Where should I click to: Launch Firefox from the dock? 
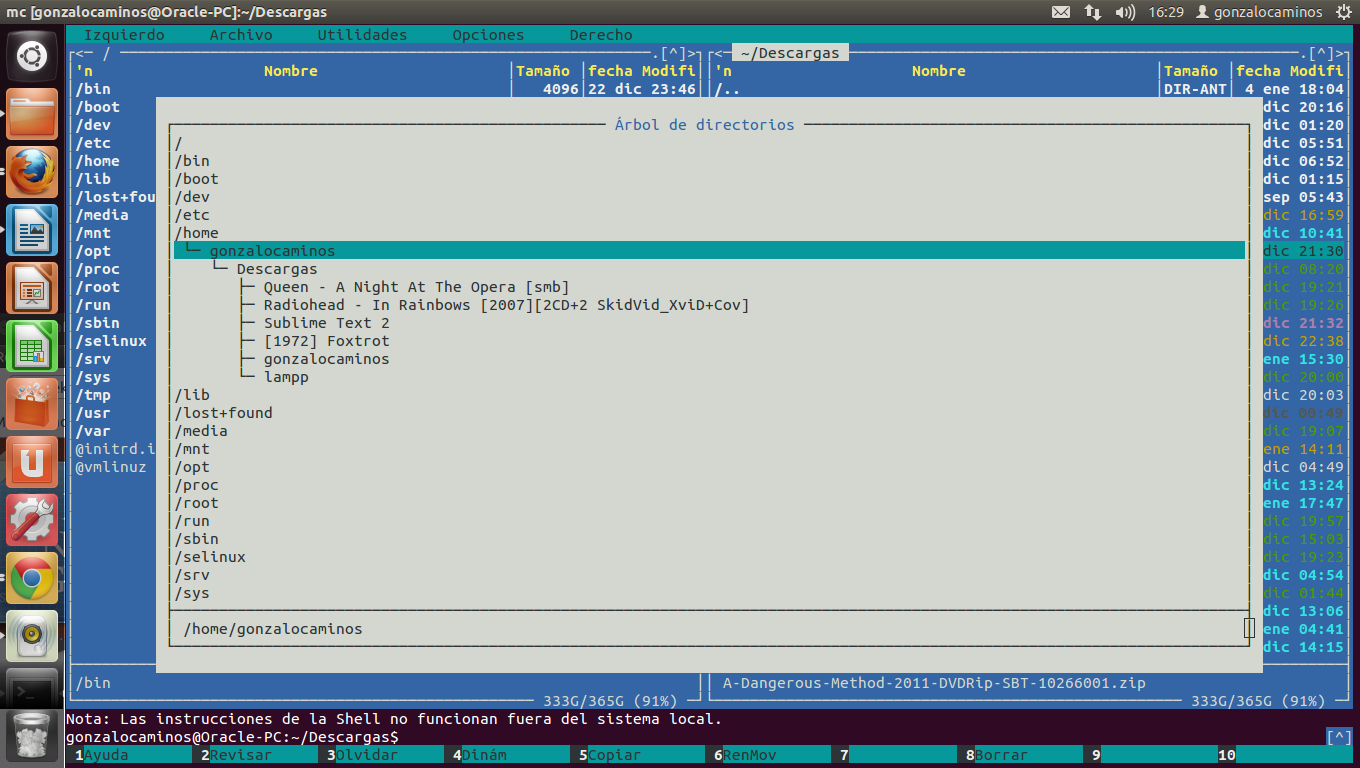[x=32, y=172]
